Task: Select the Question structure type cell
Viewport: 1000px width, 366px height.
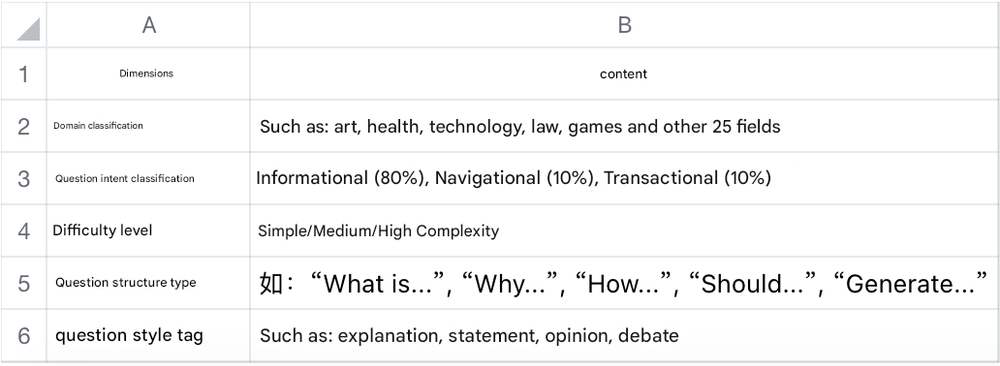Action: pos(149,283)
